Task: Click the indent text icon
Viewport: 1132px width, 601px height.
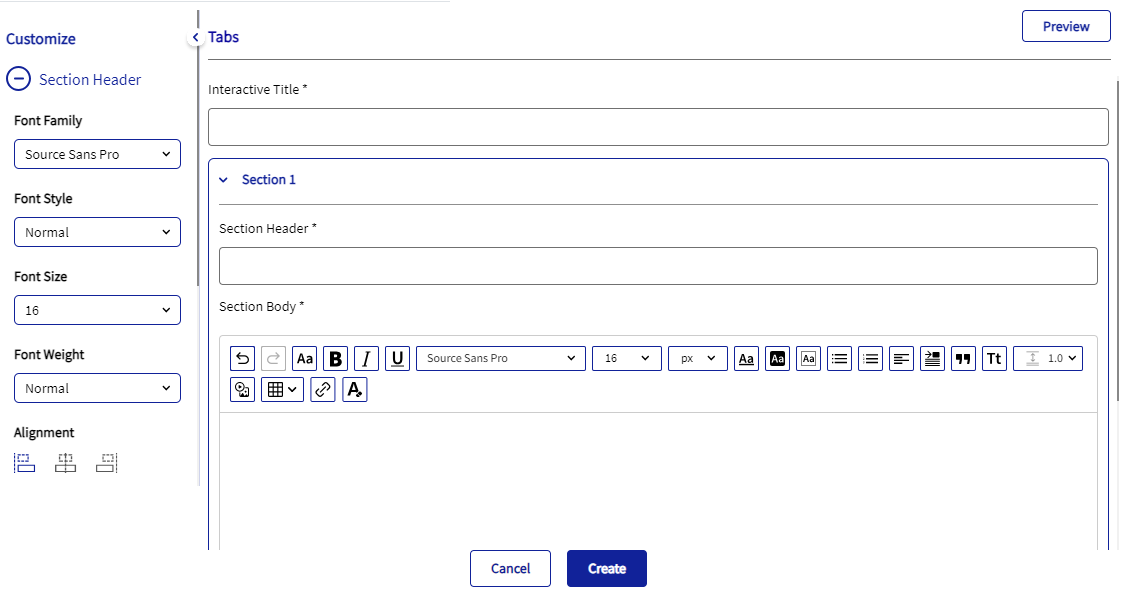Action: click(x=932, y=358)
